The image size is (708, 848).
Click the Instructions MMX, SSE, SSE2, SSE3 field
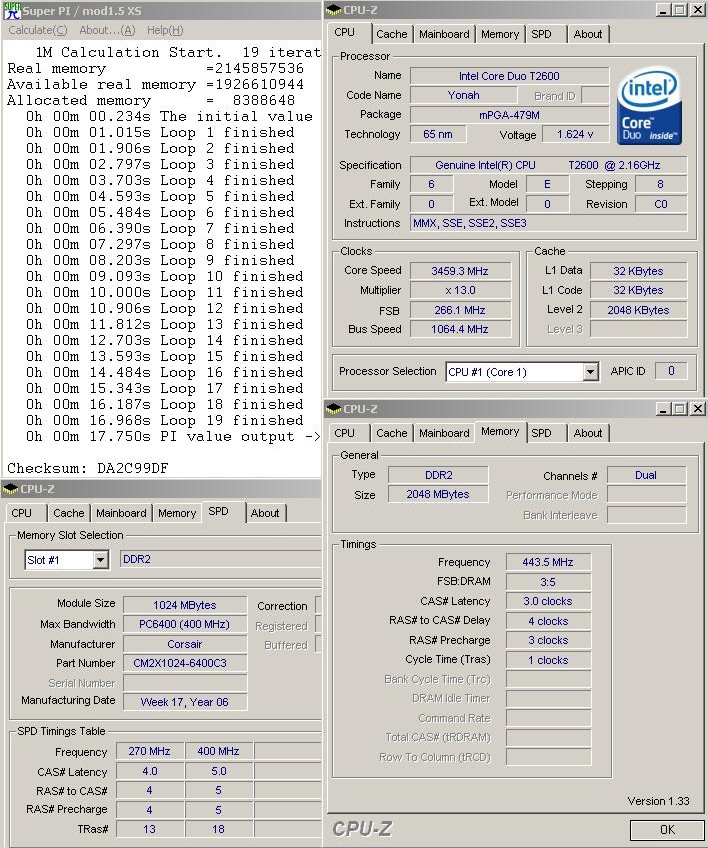coord(548,223)
